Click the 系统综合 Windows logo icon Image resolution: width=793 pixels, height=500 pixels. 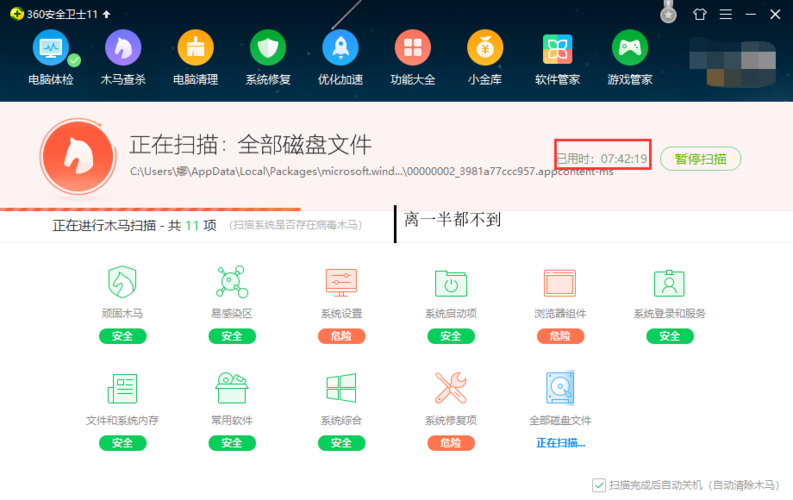(341, 388)
